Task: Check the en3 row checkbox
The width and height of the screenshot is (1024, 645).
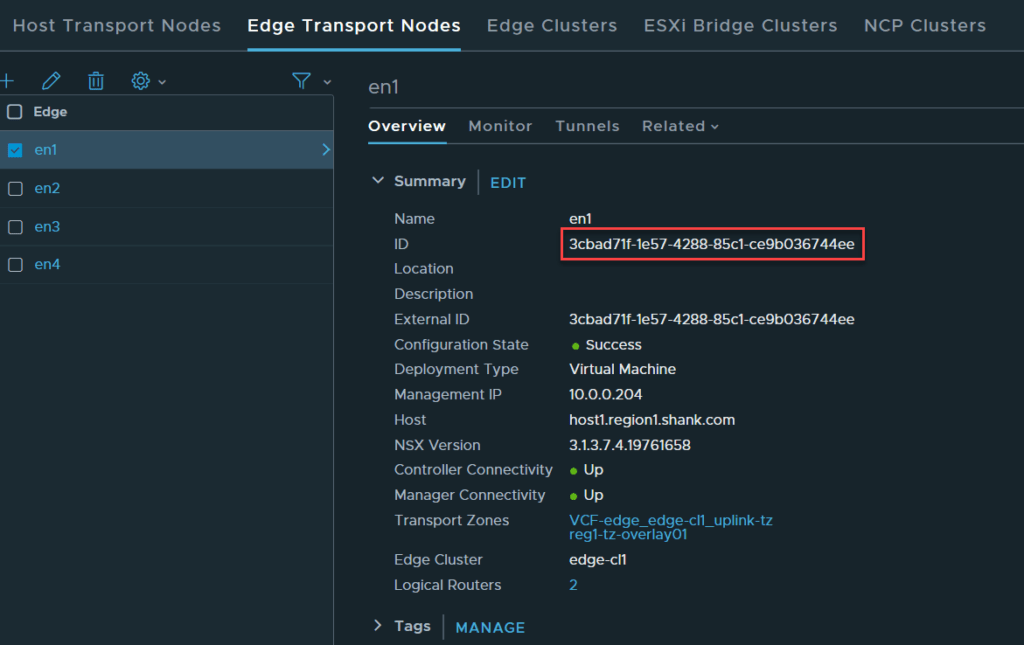Action: tap(15, 227)
